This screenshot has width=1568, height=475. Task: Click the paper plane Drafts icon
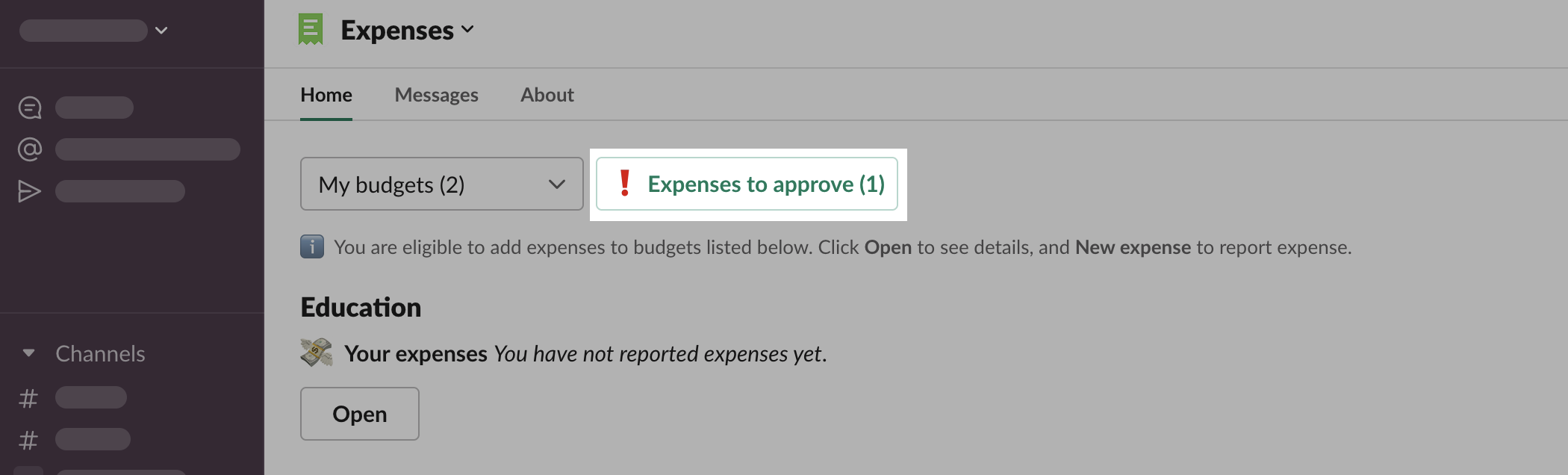(x=29, y=192)
